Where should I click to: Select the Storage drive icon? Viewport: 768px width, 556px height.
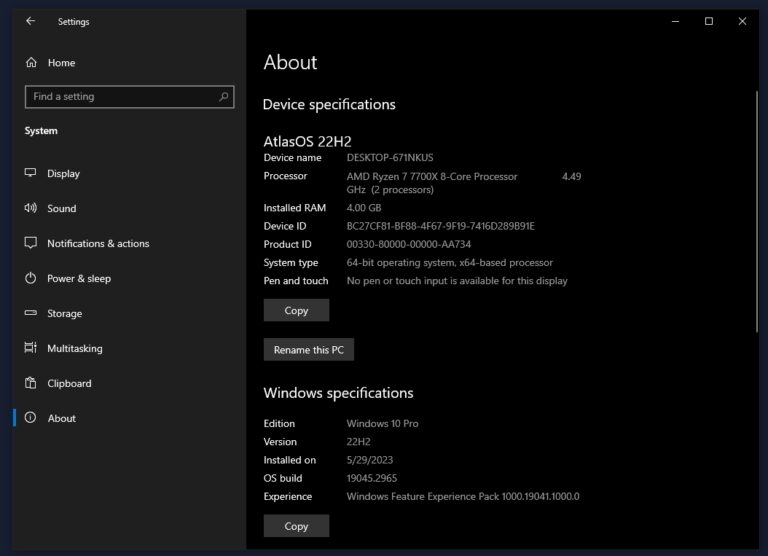30,313
